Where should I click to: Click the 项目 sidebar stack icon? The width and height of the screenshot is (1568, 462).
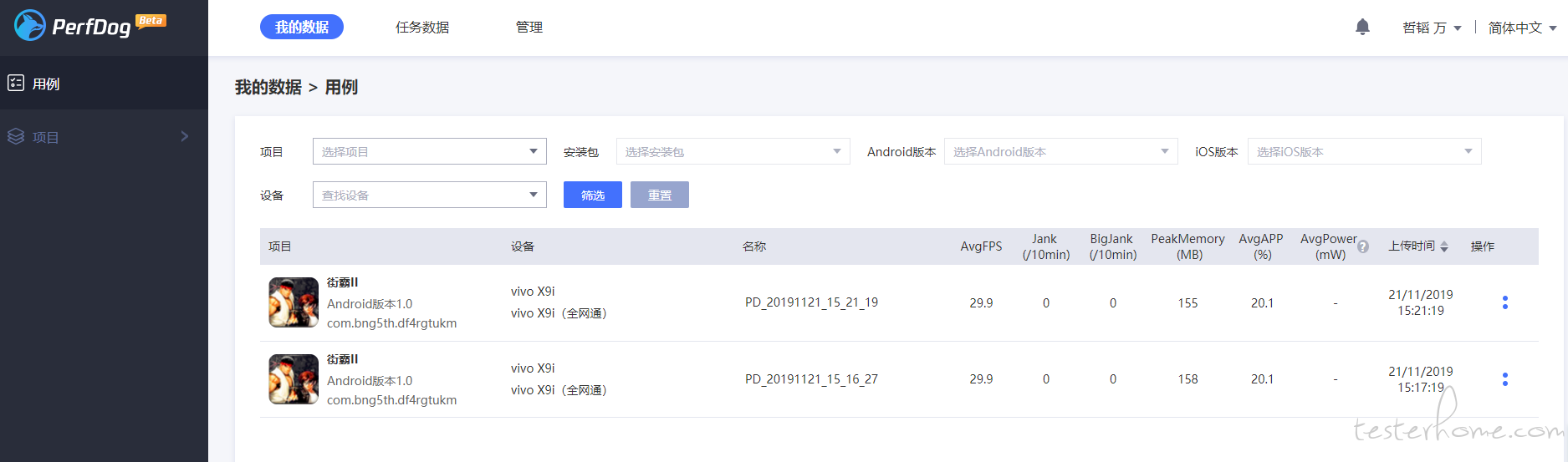tap(16, 136)
